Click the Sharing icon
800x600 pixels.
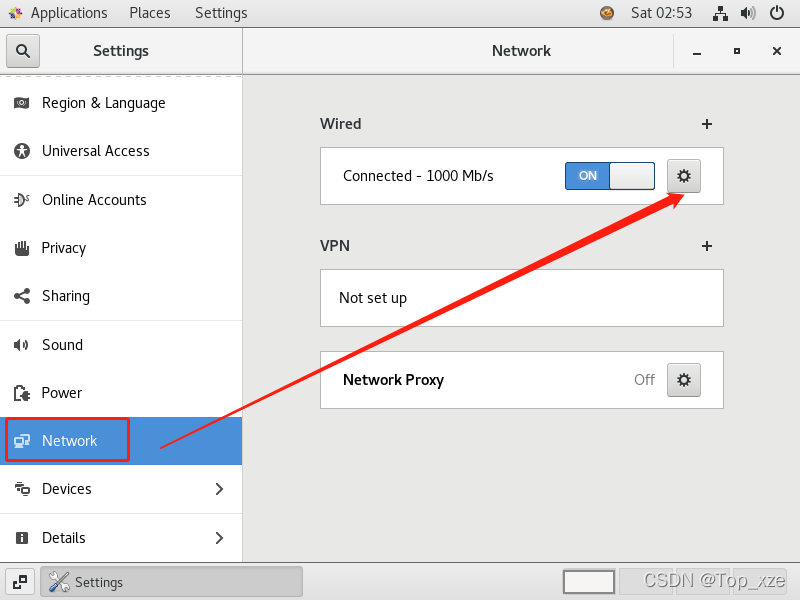[21, 296]
